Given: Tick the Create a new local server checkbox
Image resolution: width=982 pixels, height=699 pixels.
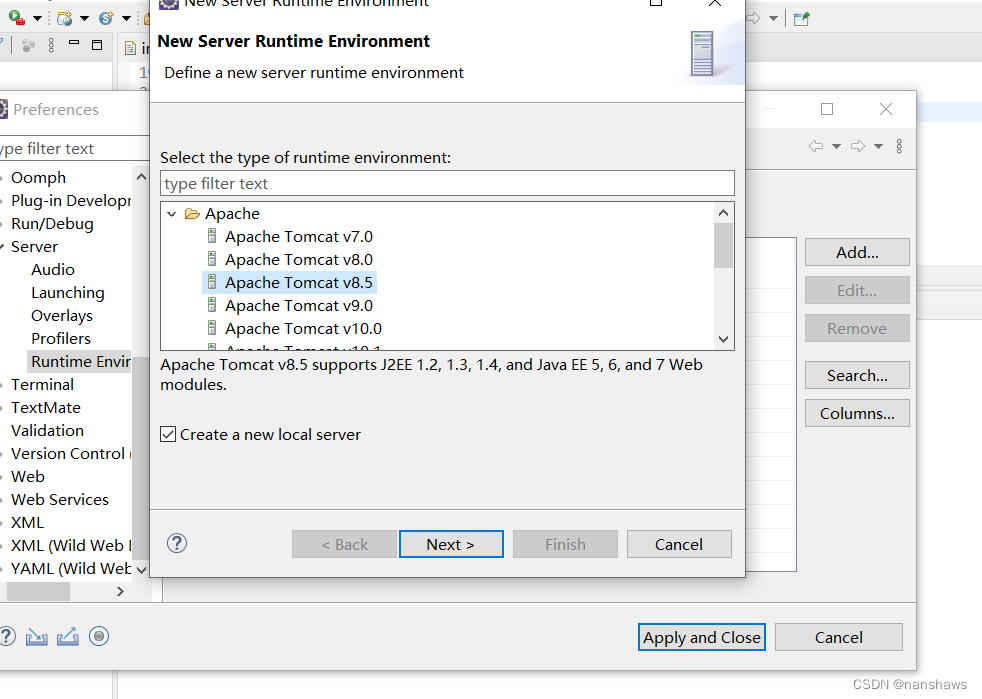Looking at the screenshot, I should (168, 434).
